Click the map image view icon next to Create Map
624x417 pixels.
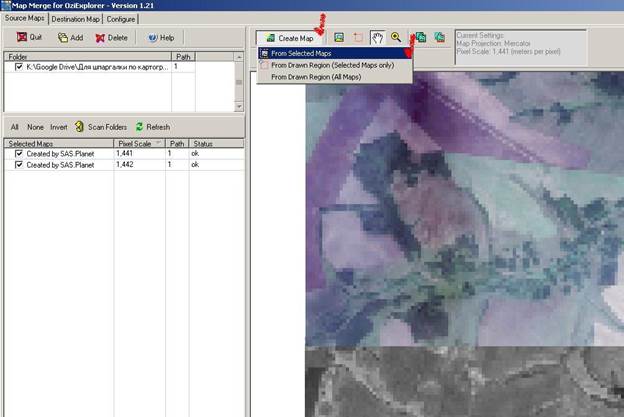[x=339, y=37]
